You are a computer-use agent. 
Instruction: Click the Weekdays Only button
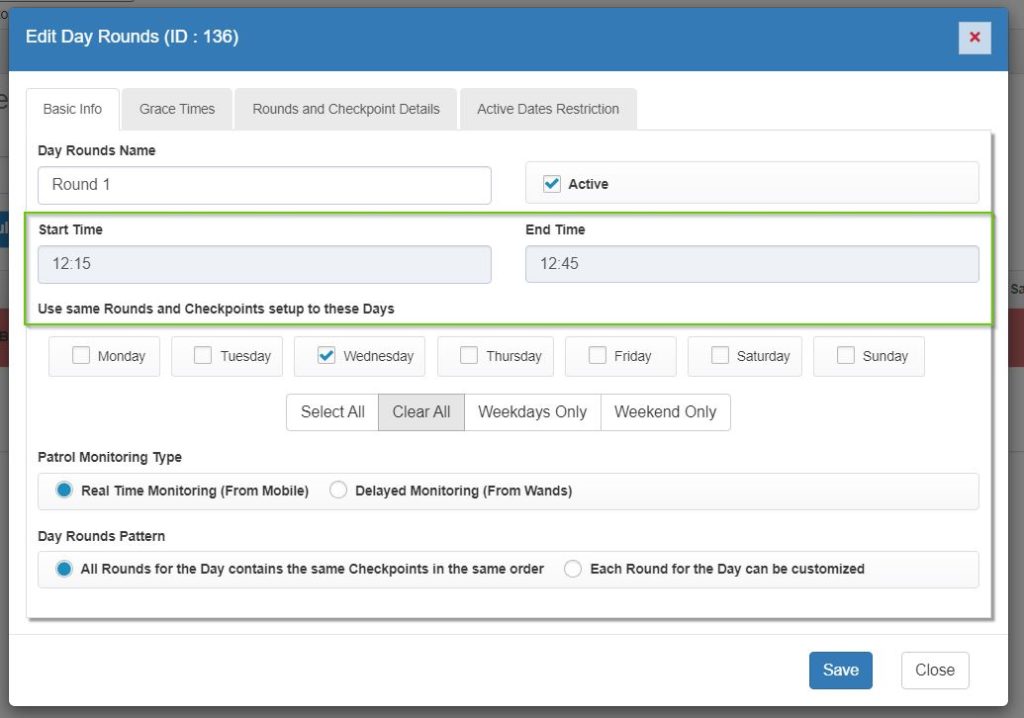coord(532,412)
